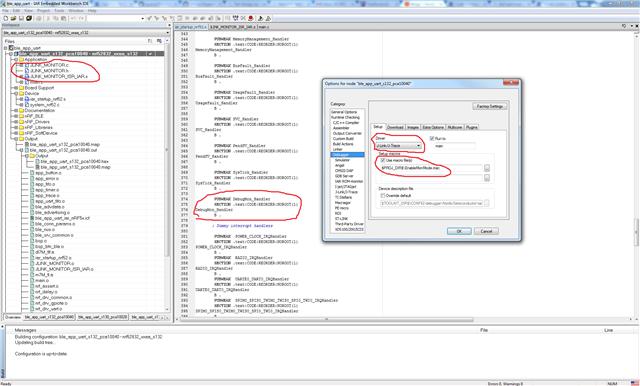Select the Overview workspace tab at the bottom
Image resolution: width=640 pixels, height=386 pixels.
(x=13, y=317)
